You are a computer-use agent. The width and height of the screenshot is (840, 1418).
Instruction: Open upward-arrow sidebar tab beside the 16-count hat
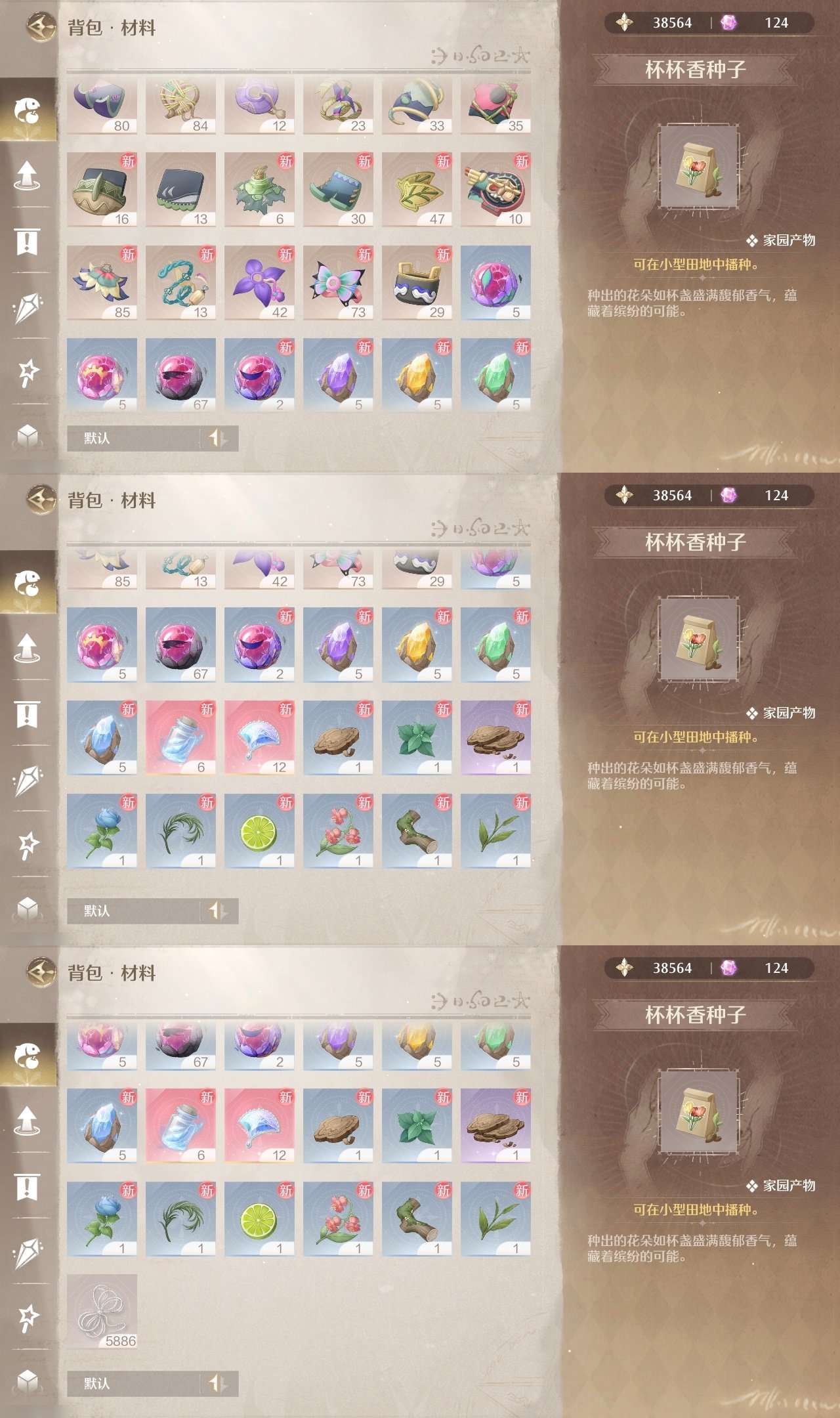click(x=27, y=176)
